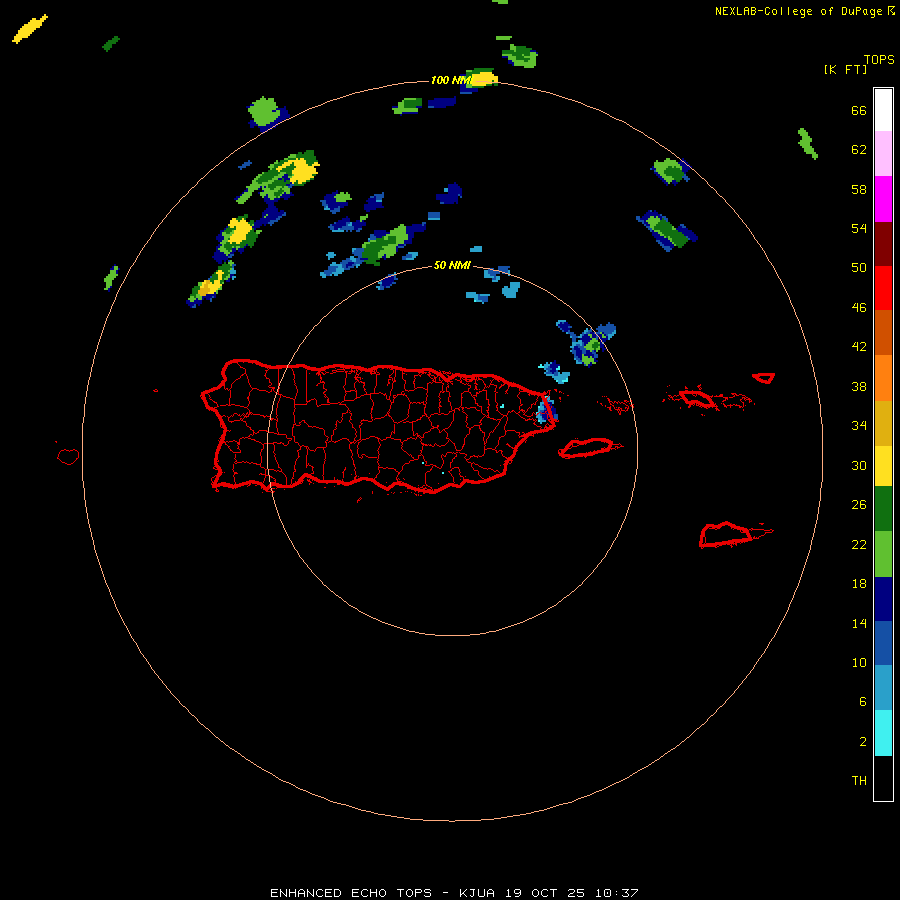Click the "TOPS" legend heading
Screen dimensions: 900x900
(879, 60)
